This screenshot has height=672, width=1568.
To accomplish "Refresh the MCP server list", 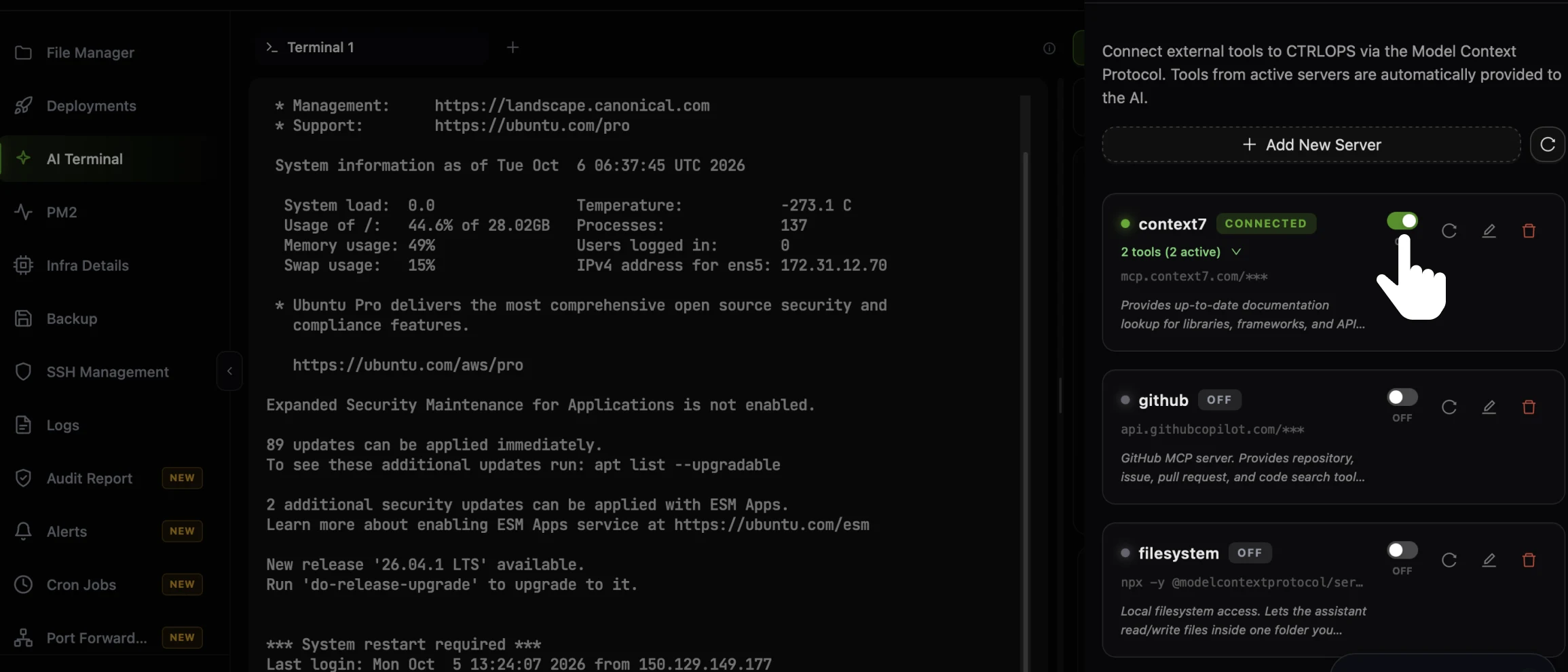I will 1548,145.
